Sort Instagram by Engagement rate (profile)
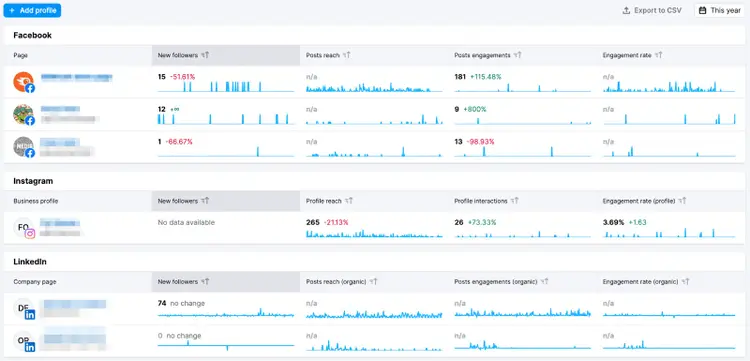The height and width of the screenshot is (361, 750). pos(683,201)
